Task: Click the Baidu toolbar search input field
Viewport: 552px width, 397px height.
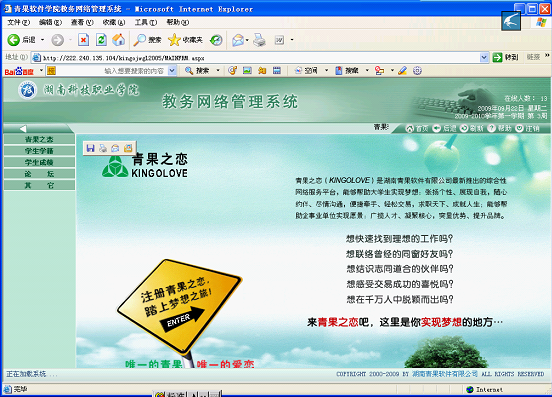Action: tap(112, 71)
